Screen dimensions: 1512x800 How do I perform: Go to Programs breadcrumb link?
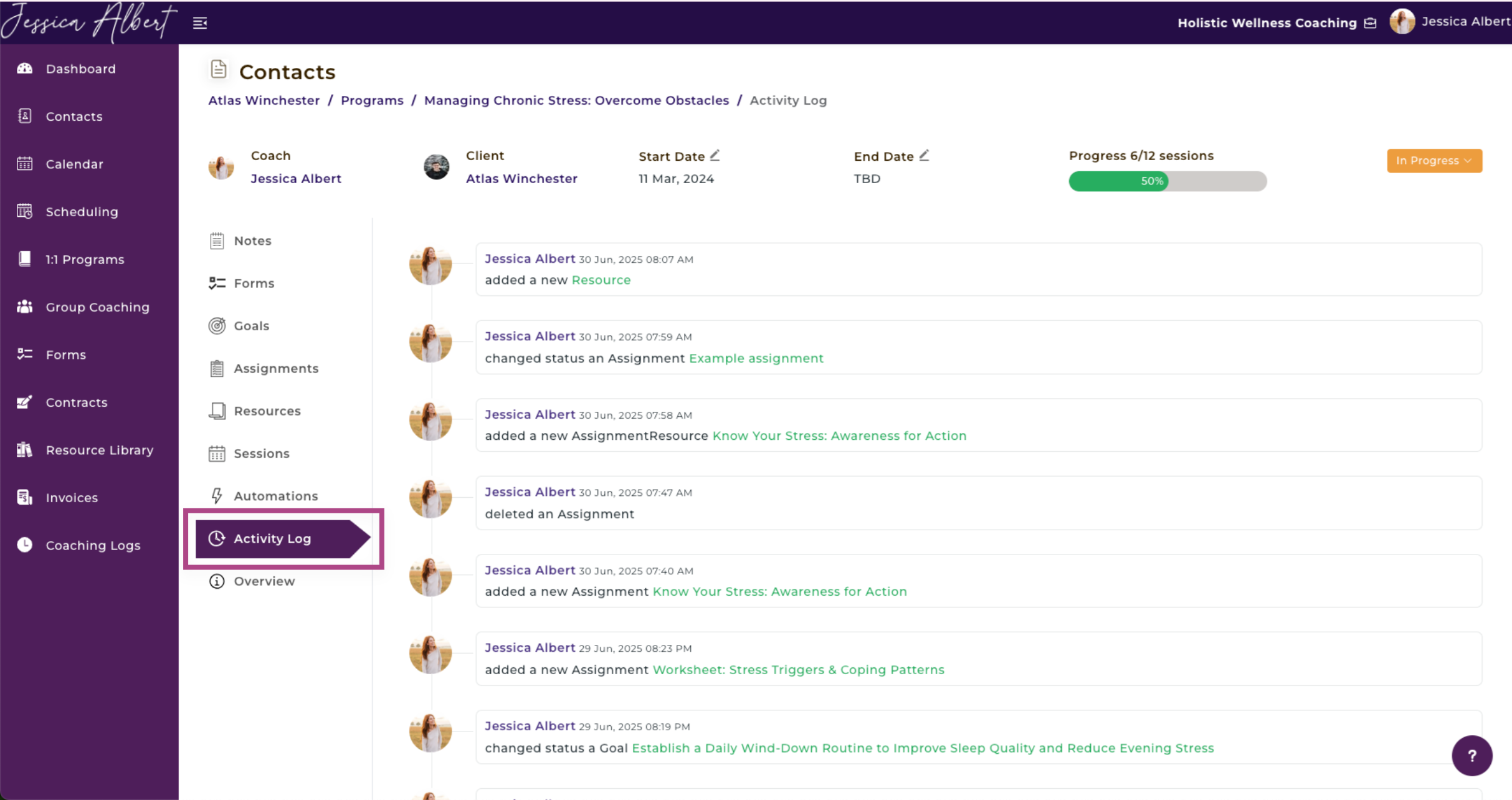tap(372, 100)
